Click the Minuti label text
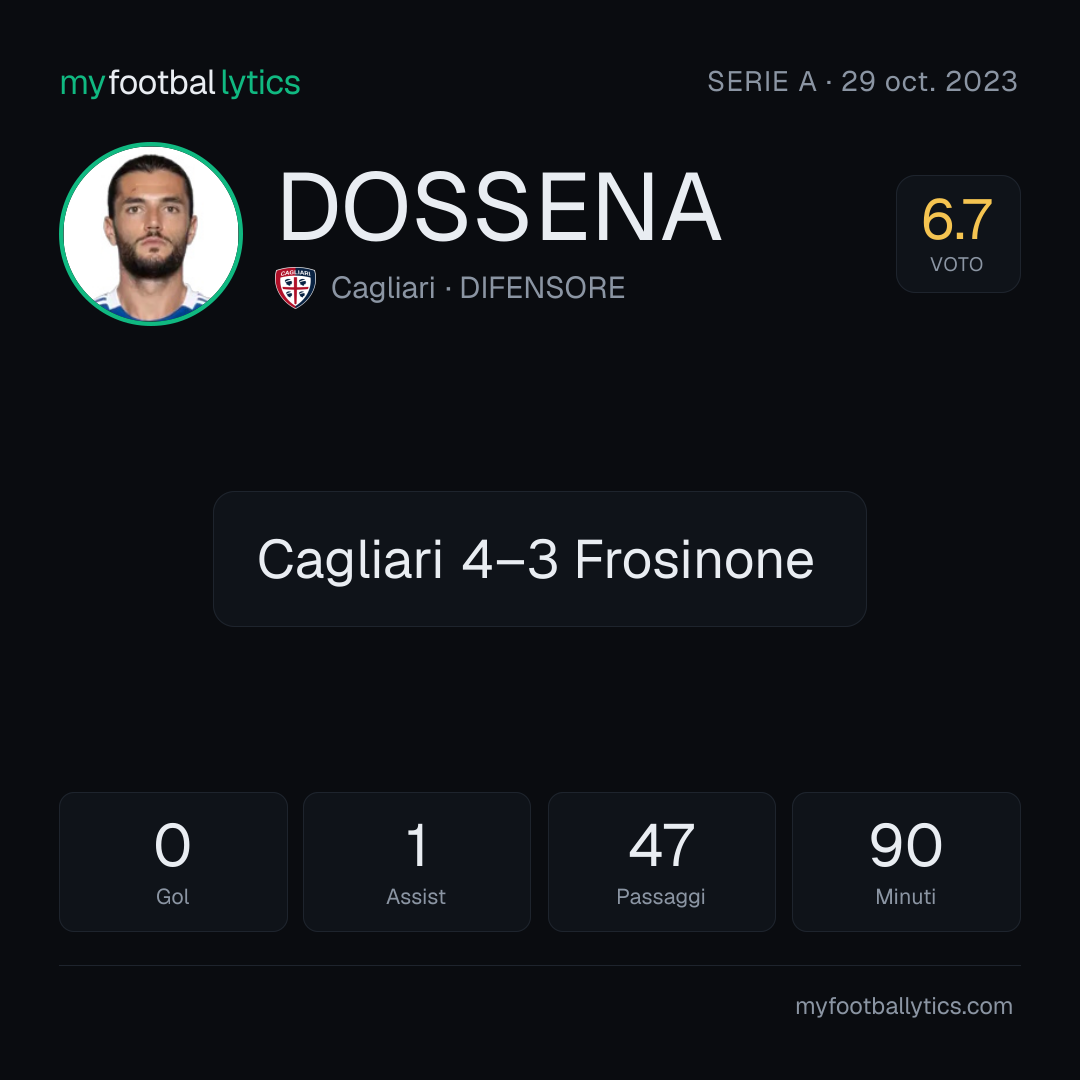This screenshot has height=1080, width=1080. (906, 896)
